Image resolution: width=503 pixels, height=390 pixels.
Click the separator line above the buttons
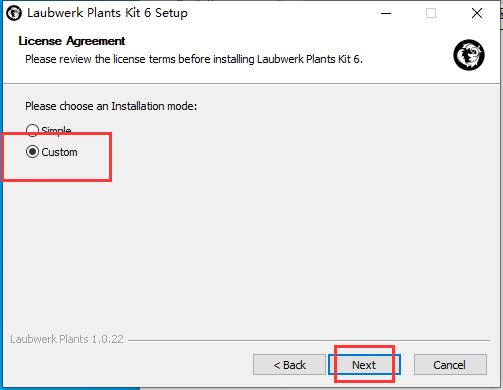[x=309, y=340]
